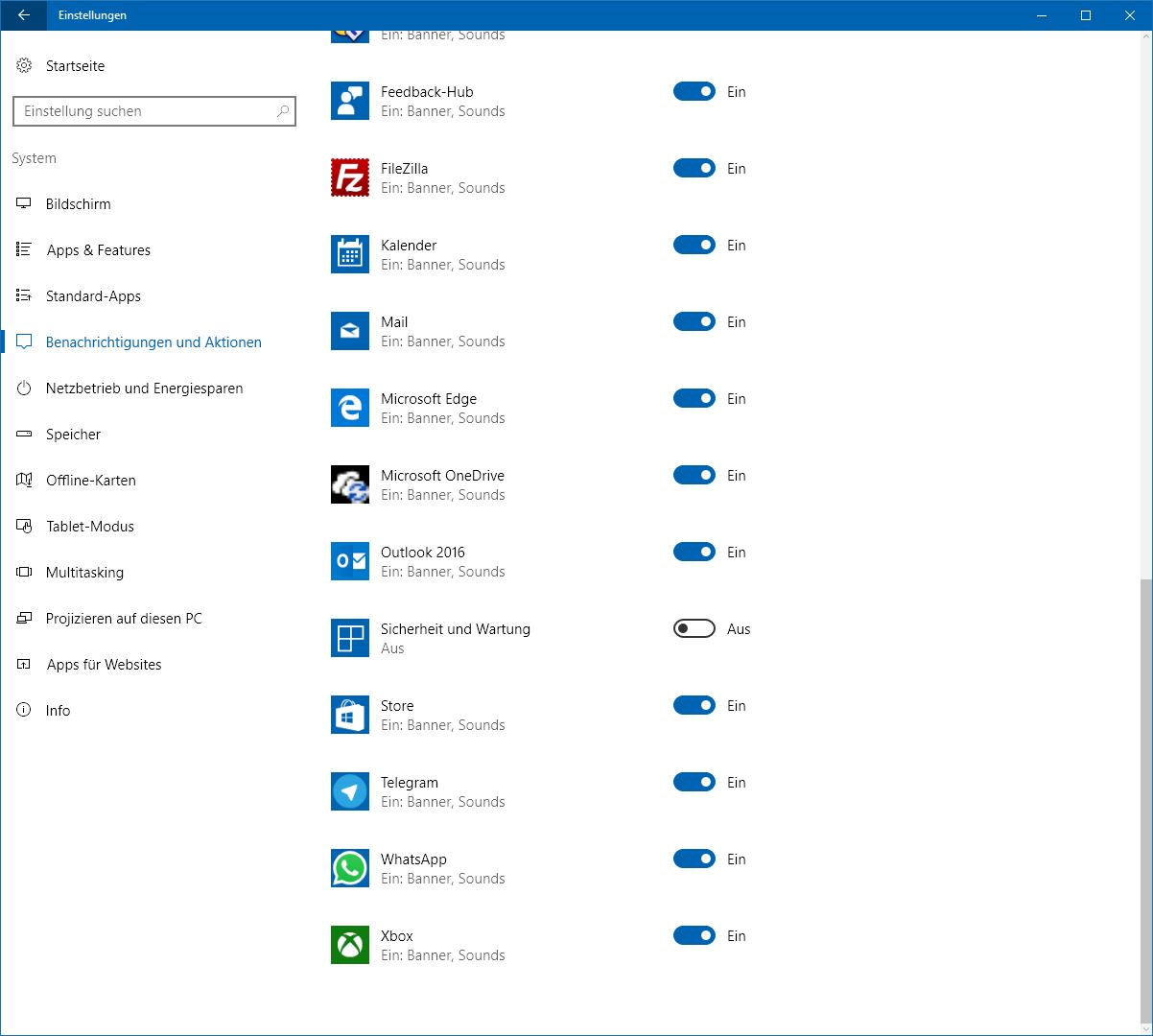Image resolution: width=1153 pixels, height=1036 pixels.
Task: Open the Offline-Karten settings page
Action: (153, 481)
